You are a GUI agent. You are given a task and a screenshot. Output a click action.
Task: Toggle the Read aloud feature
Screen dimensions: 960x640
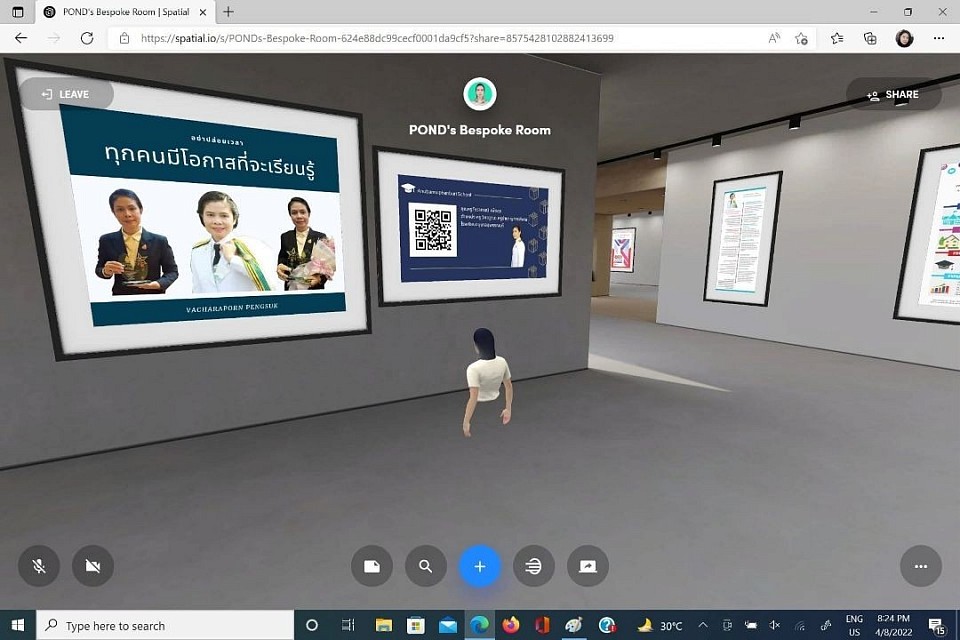774,38
